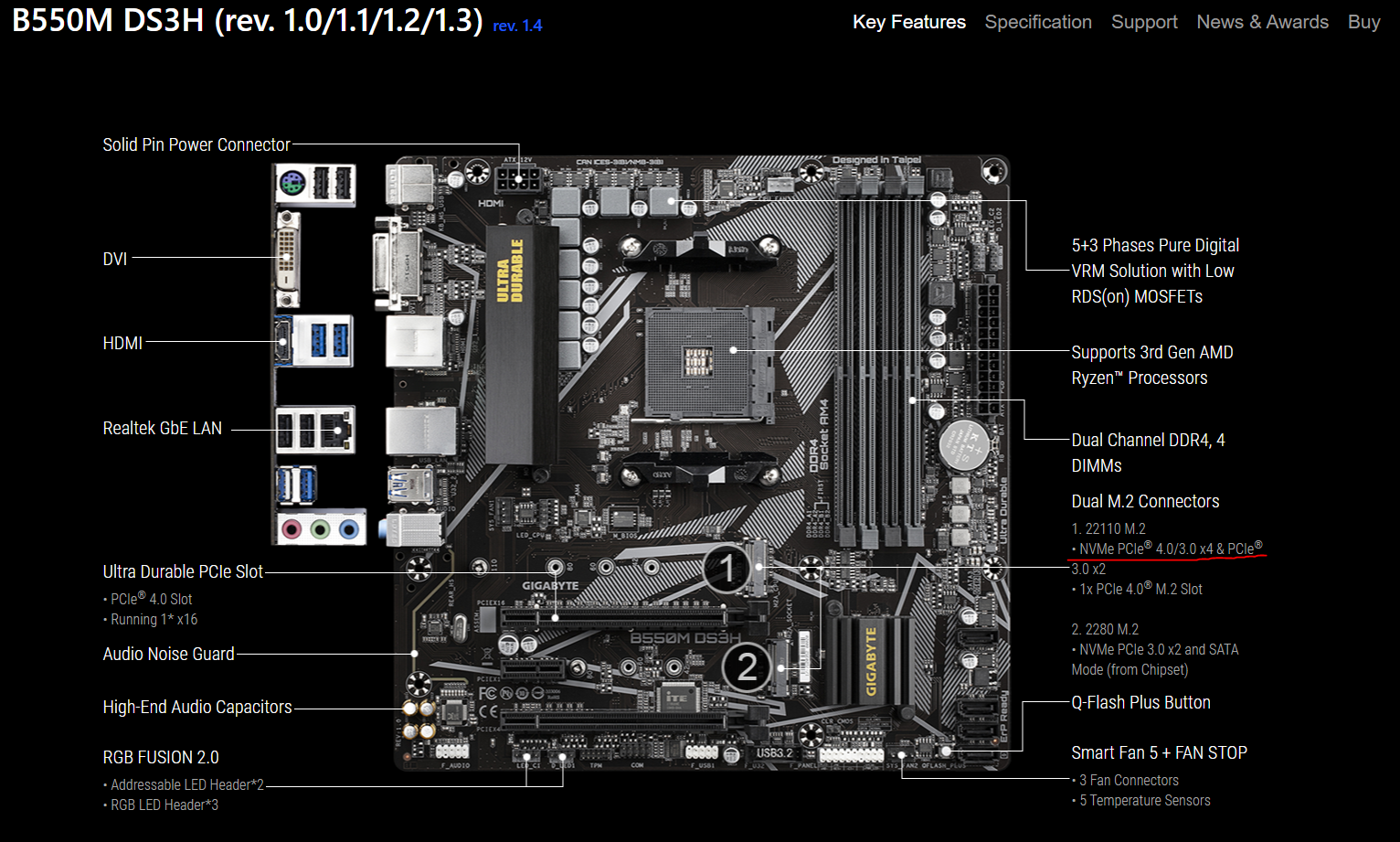This screenshot has height=842, width=1400.
Task: Click the Smart Fan 5 + FAN STOP heading
Action: tap(1159, 752)
